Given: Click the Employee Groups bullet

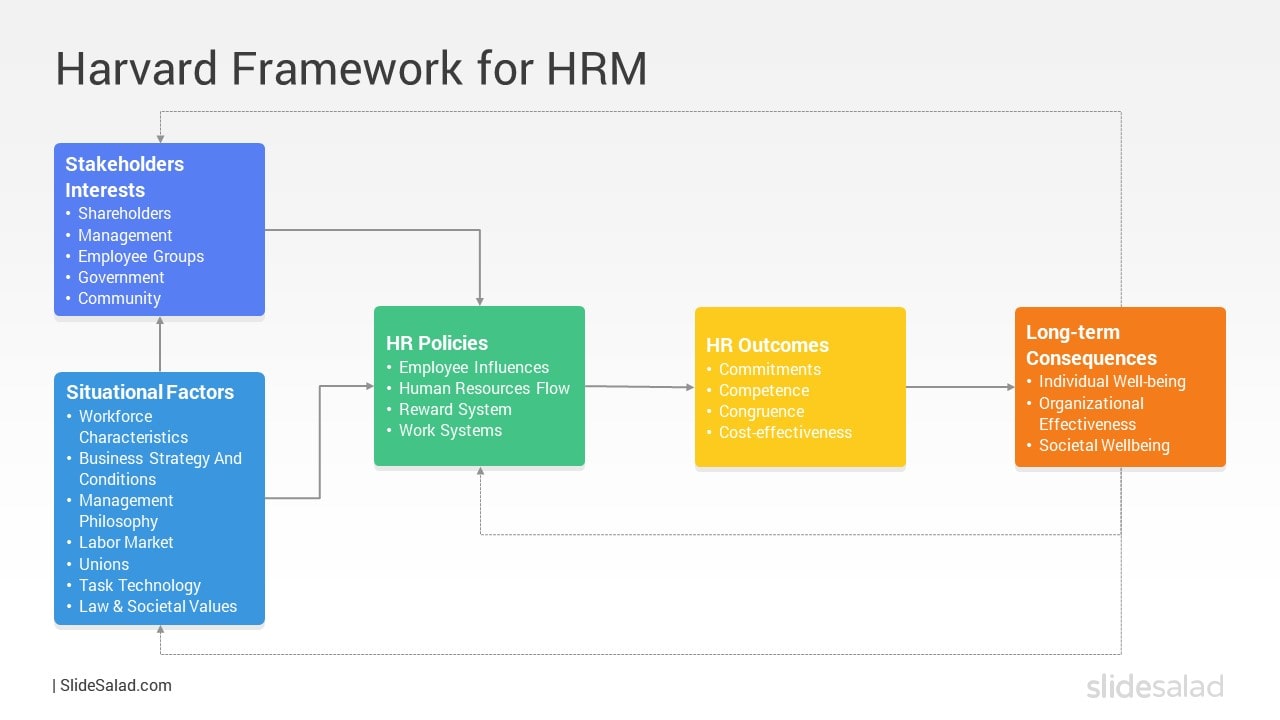Looking at the screenshot, I should [141, 257].
